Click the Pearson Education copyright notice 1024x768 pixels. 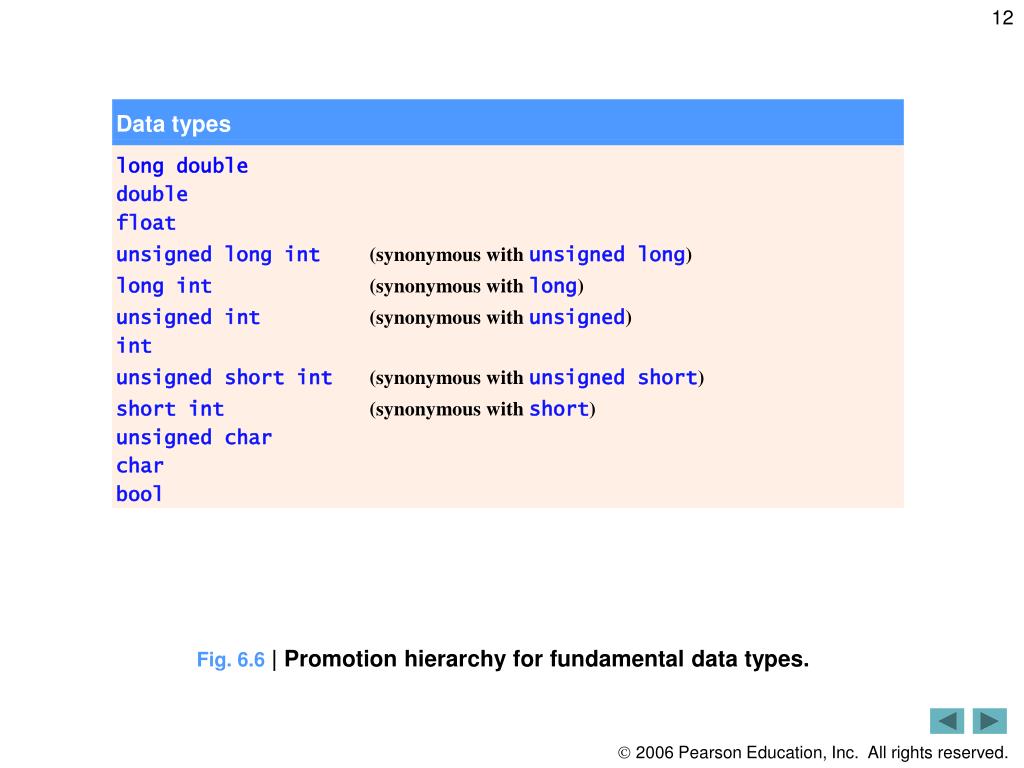point(813,752)
